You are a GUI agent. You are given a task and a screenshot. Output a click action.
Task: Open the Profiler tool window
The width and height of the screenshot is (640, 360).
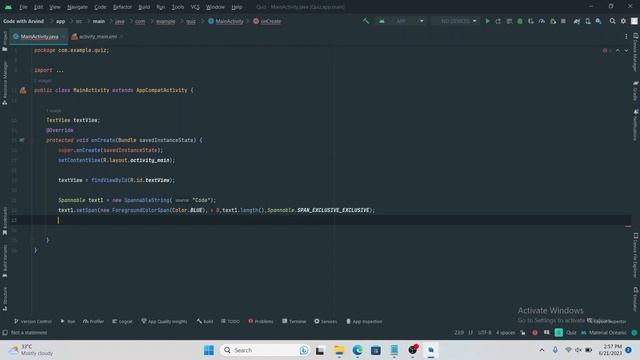point(93,322)
